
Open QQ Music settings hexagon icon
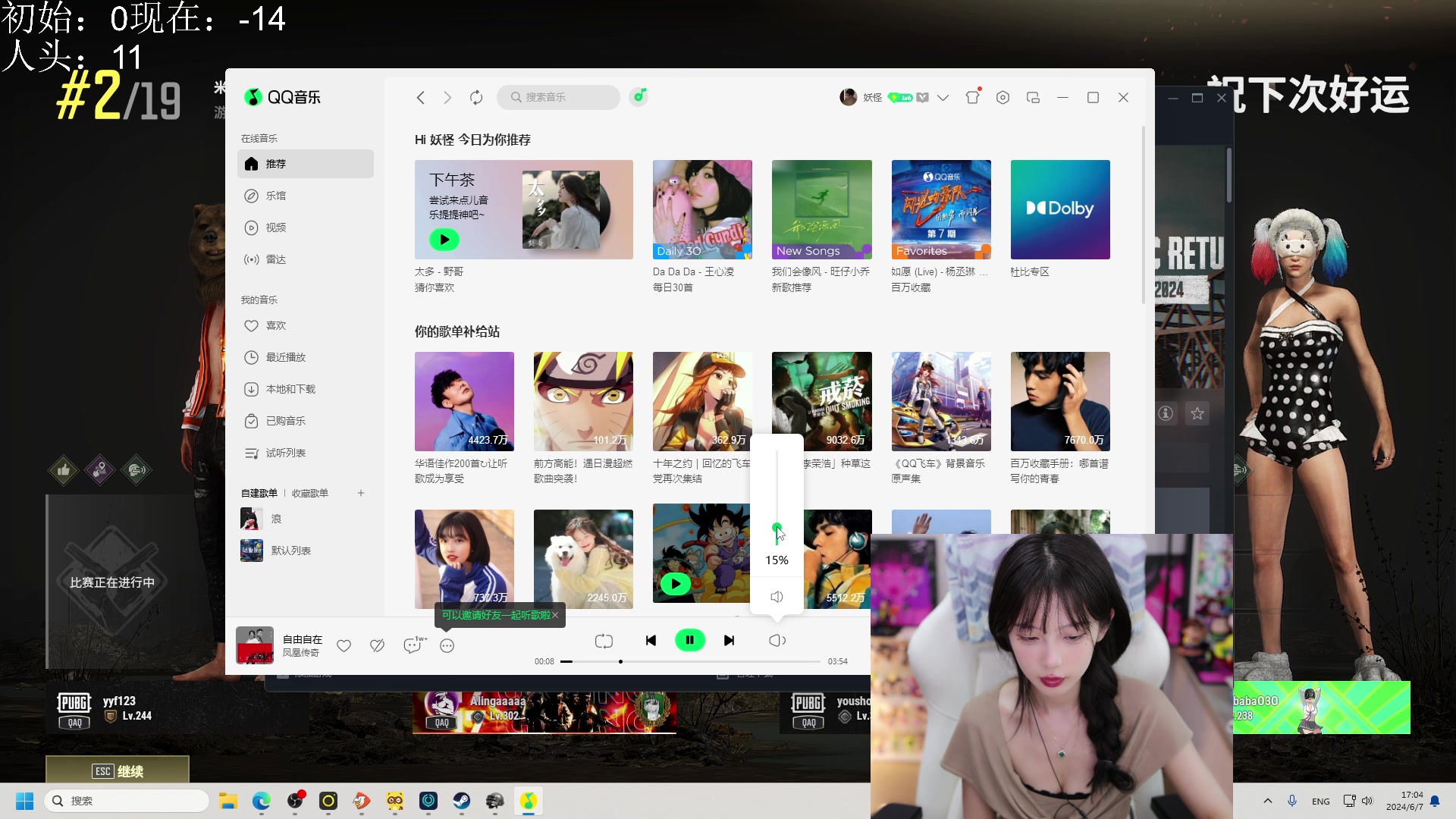coord(1003,97)
